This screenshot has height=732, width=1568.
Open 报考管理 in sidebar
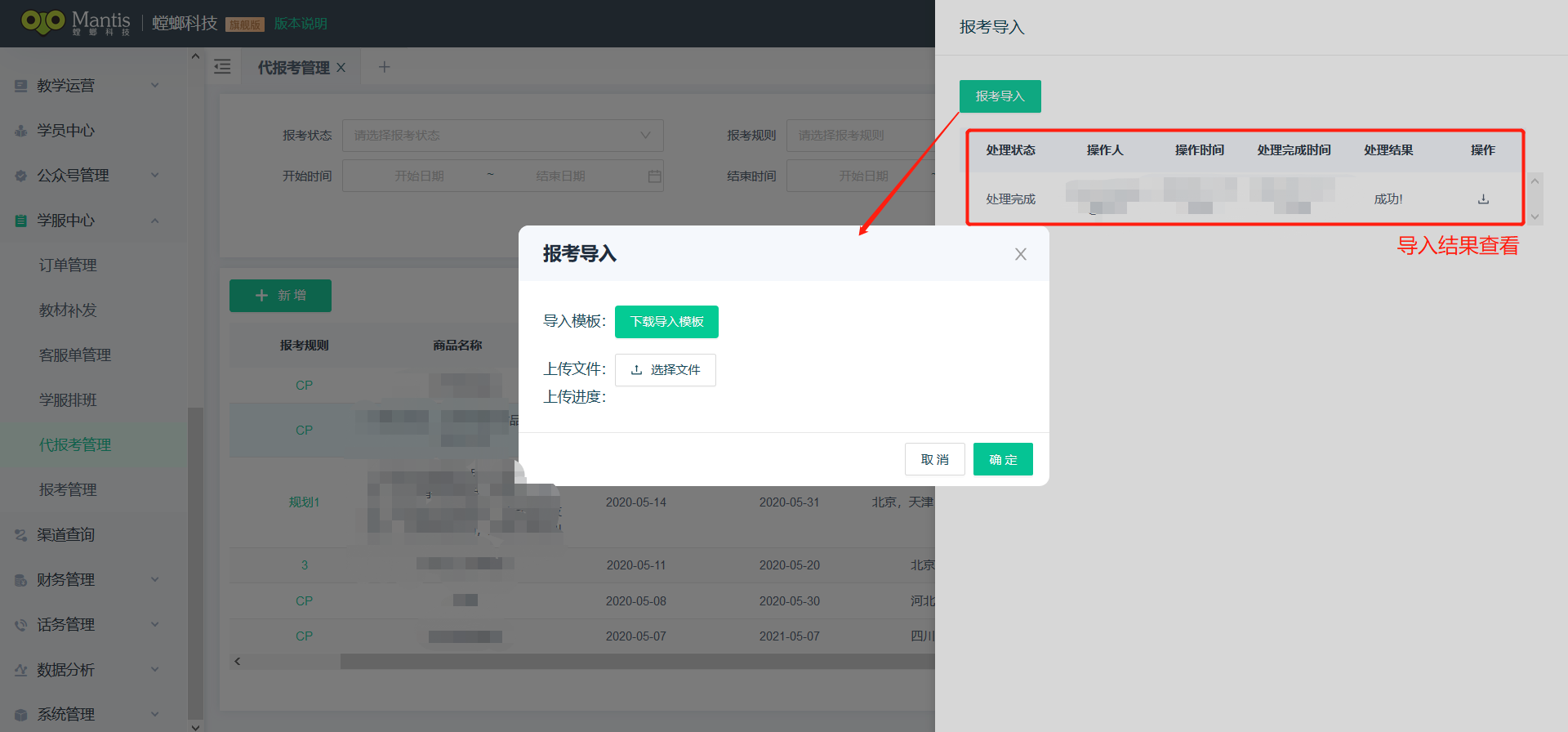68,490
